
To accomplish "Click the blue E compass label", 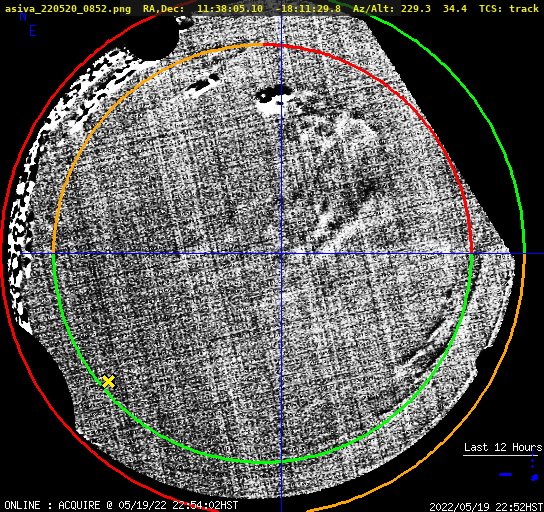I will pos(33,31).
